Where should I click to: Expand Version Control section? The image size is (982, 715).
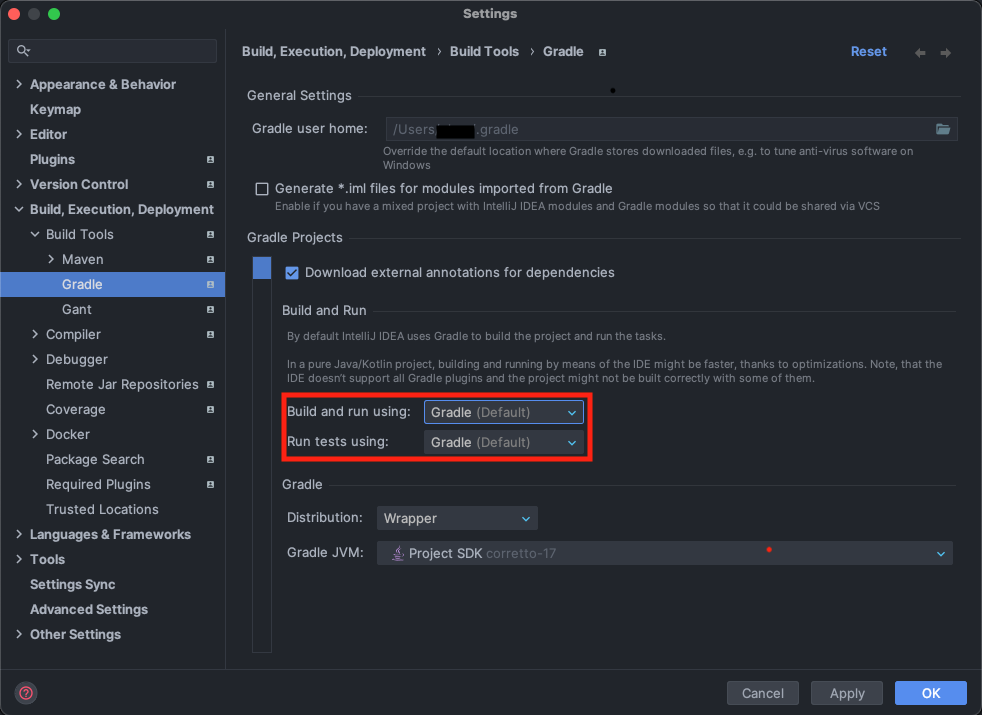pos(19,185)
